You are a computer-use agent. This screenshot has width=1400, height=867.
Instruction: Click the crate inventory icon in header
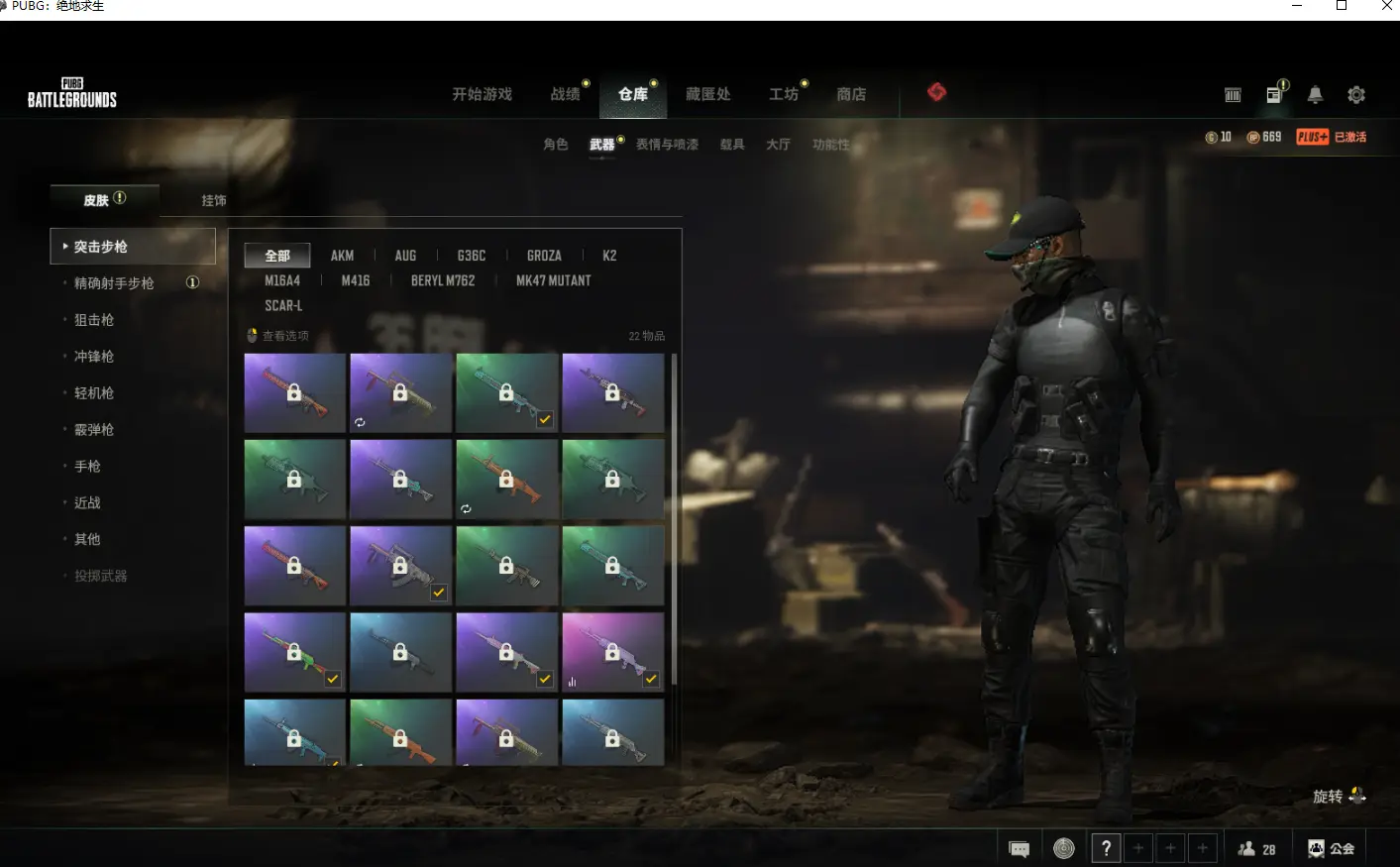tap(1233, 95)
